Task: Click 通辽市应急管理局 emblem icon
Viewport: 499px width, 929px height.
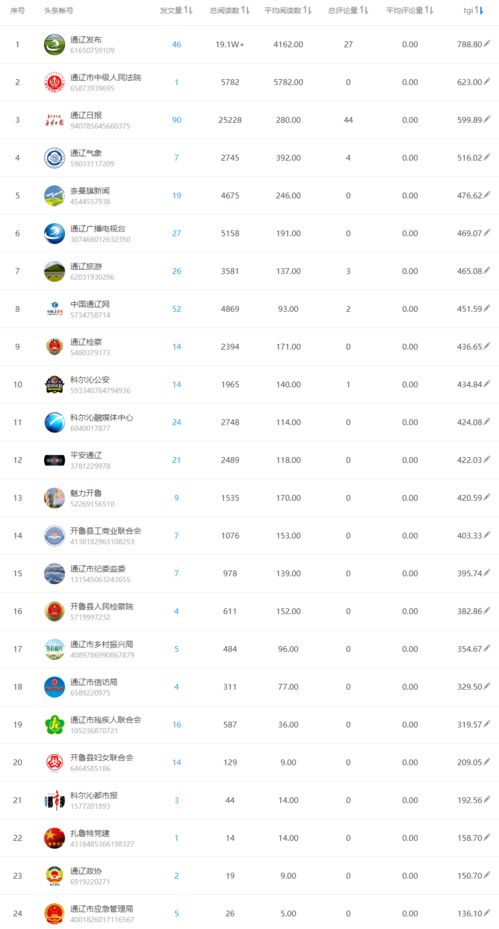Action: coord(55,914)
